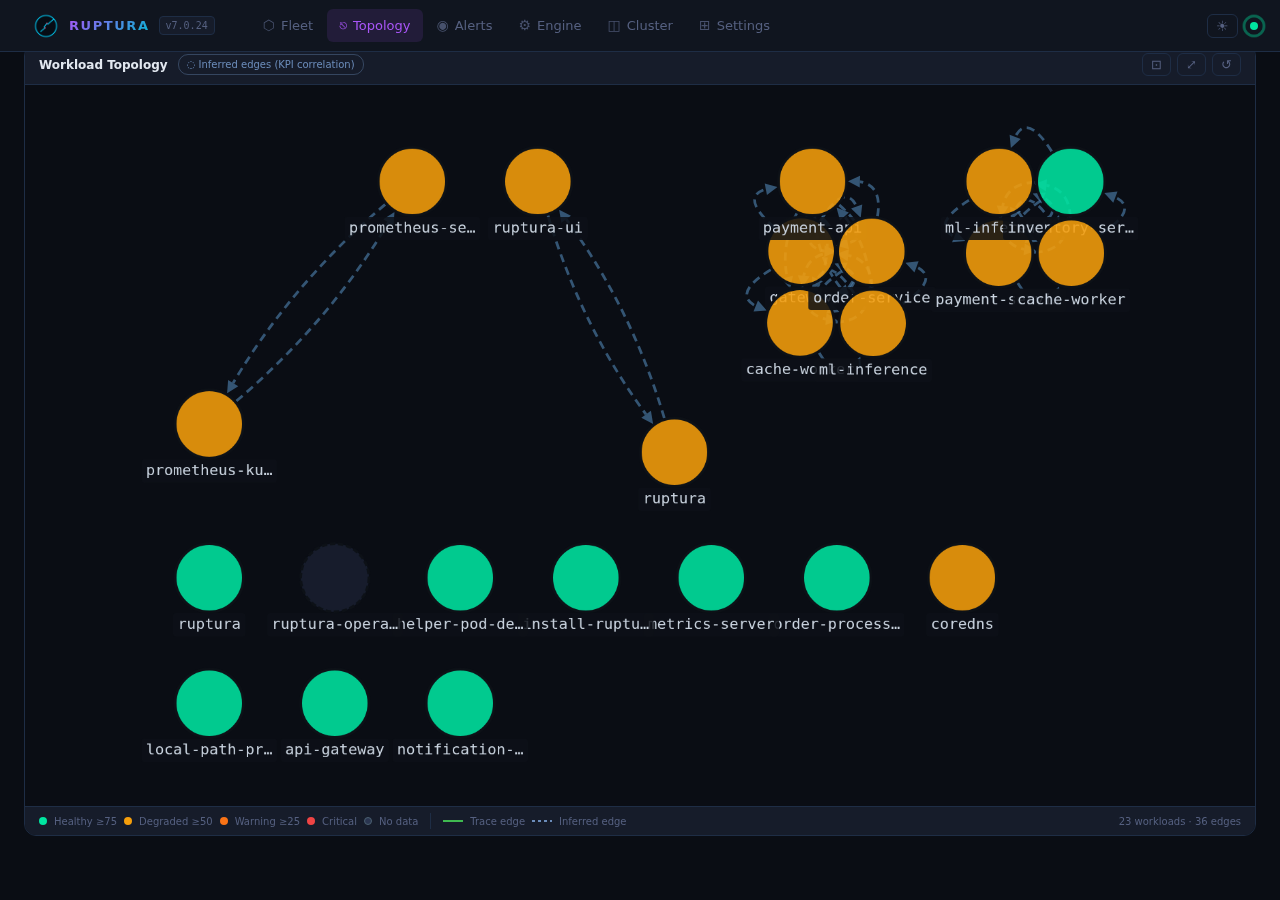Select the coredns node
This screenshot has height=900, width=1280.
point(962,578)
